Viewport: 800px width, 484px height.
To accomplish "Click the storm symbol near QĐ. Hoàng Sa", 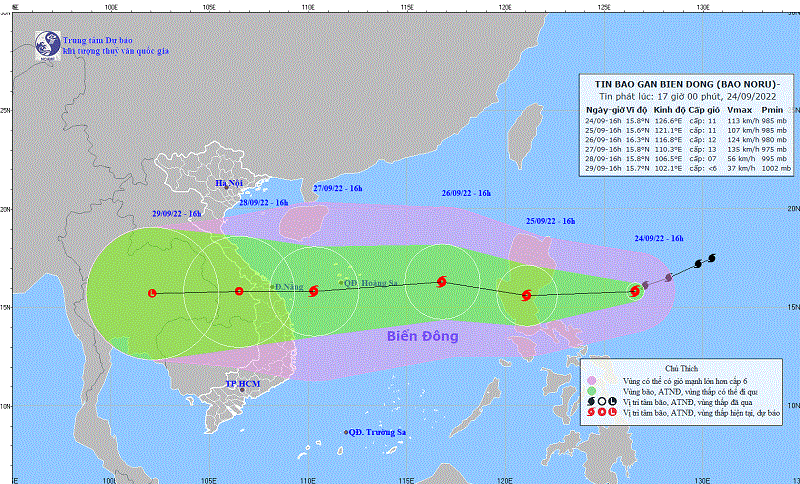I will 314,291.
